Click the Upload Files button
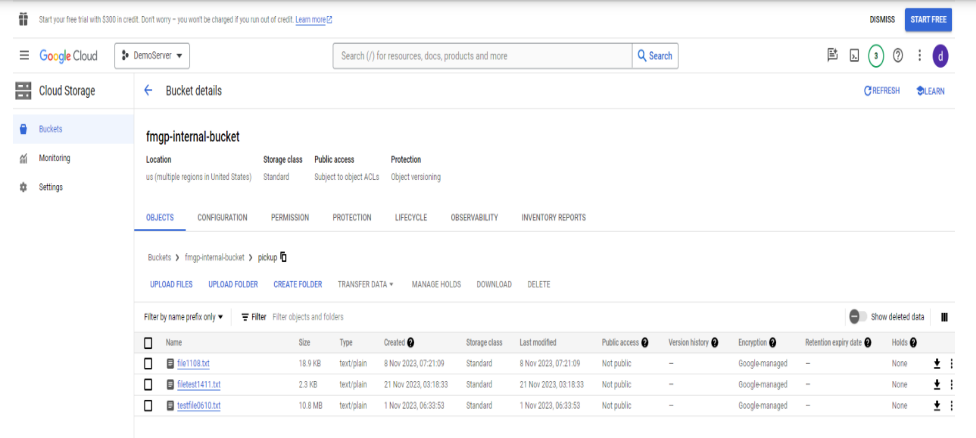Screen dimensions: 976x438 point(171,284)
